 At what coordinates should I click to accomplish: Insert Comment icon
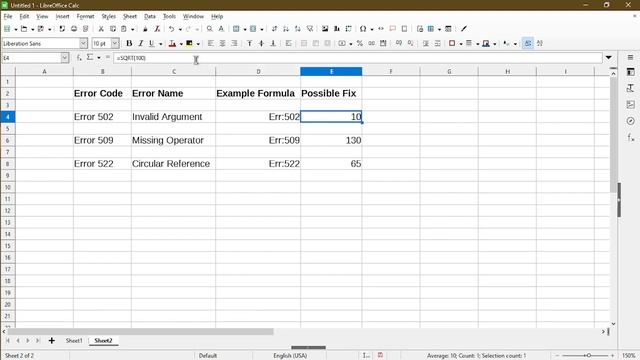click(393, 29)
